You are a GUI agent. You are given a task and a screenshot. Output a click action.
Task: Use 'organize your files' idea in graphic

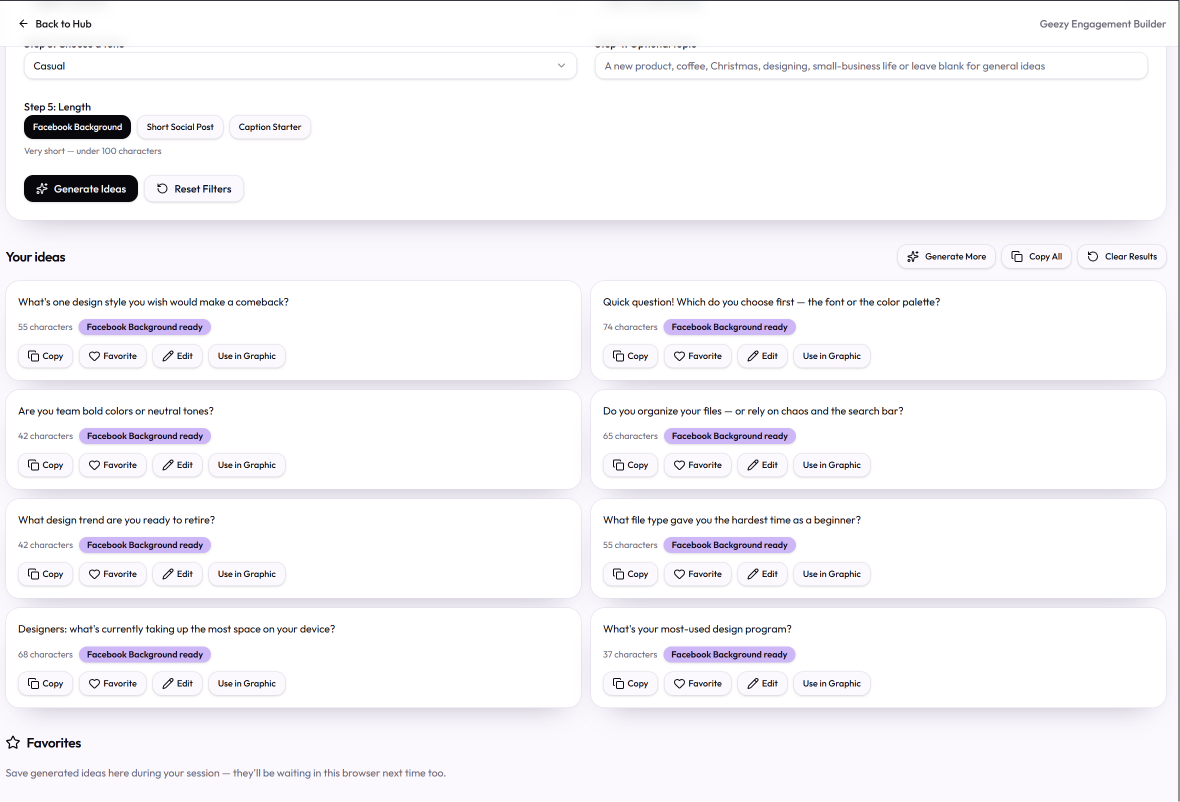pyautogui.click(x=832, y=465)
